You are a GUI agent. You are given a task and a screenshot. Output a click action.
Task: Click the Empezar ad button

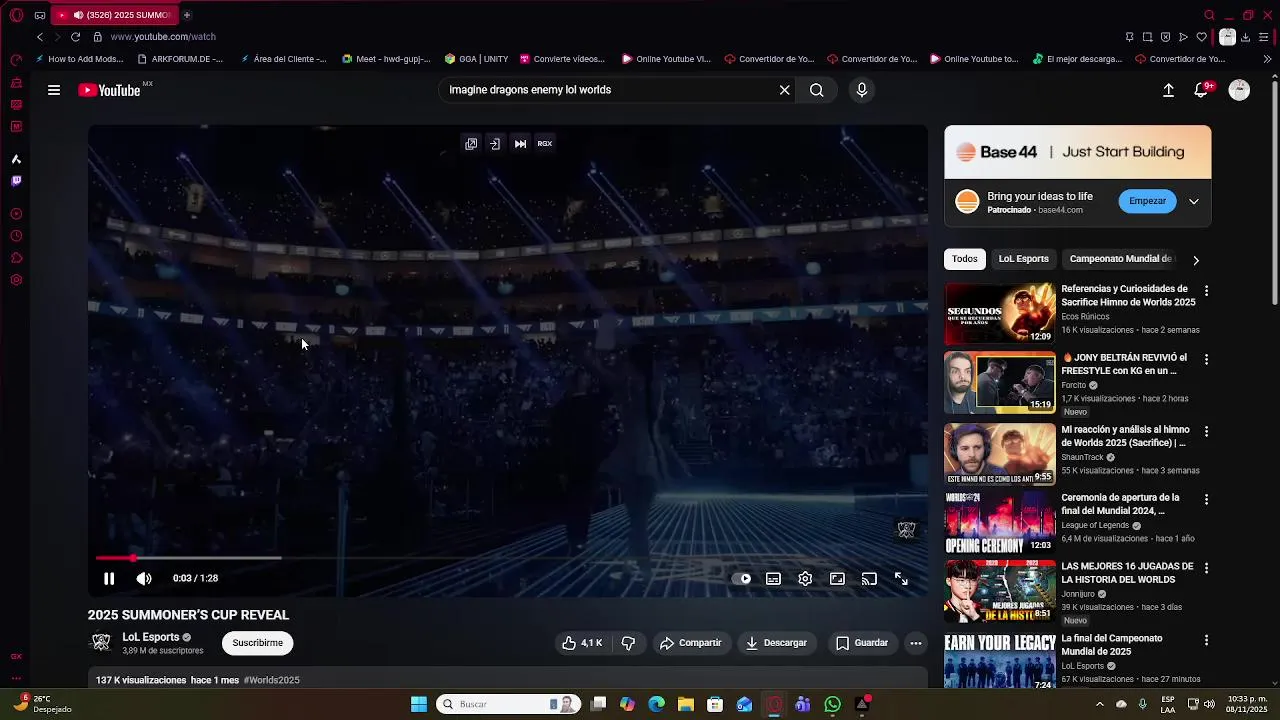tap(1147, 201)
